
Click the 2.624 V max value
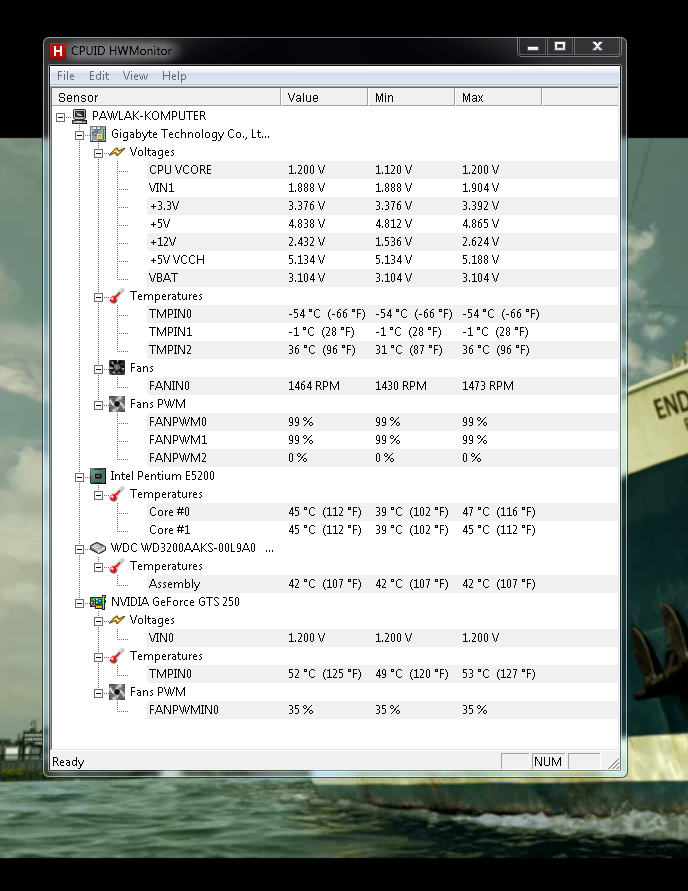[481, 242]
